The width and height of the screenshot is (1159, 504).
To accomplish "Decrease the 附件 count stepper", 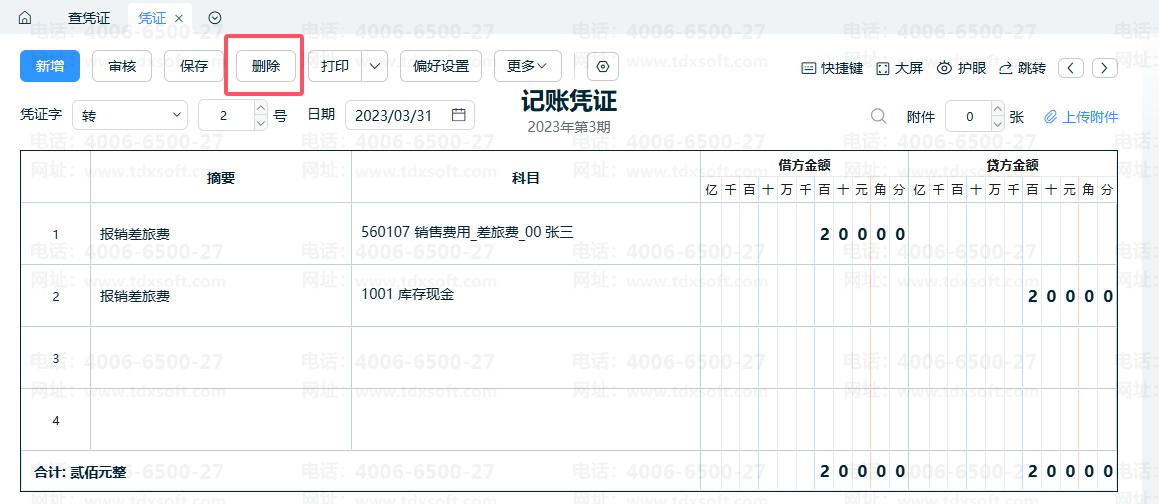I will [x=996, y=124].
